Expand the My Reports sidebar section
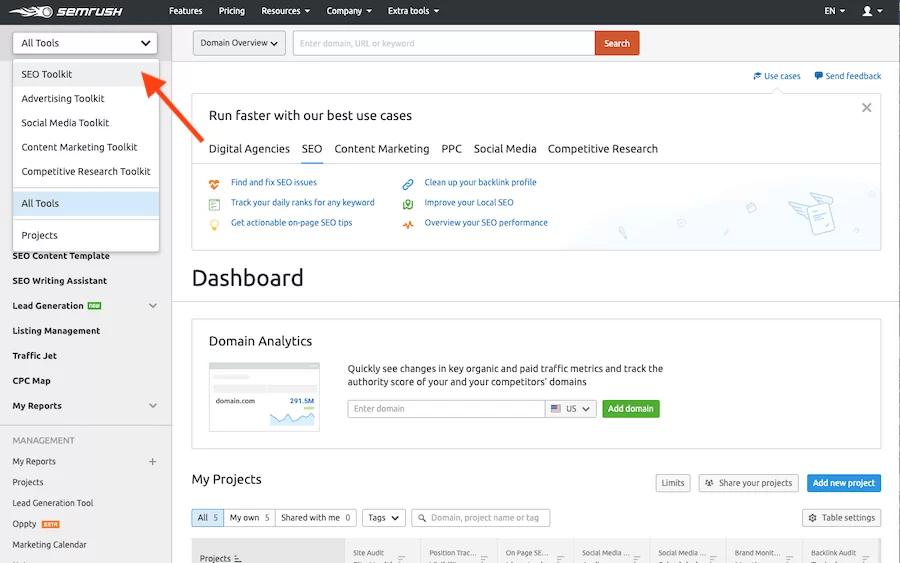This screenshot has width=900, height=563. pos(153,406)
